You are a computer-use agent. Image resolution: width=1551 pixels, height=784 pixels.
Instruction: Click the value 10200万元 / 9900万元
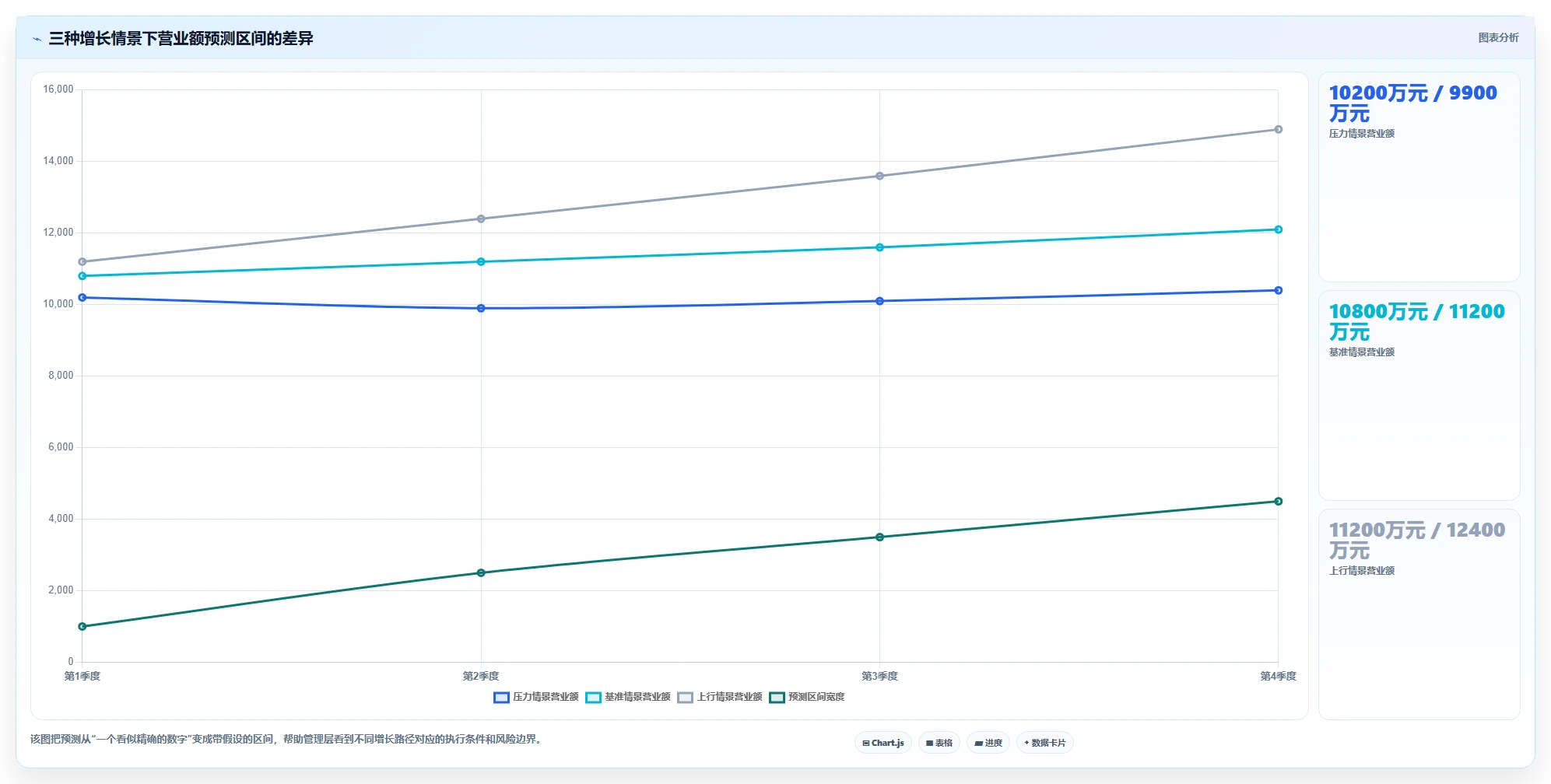coord(1412,103)
